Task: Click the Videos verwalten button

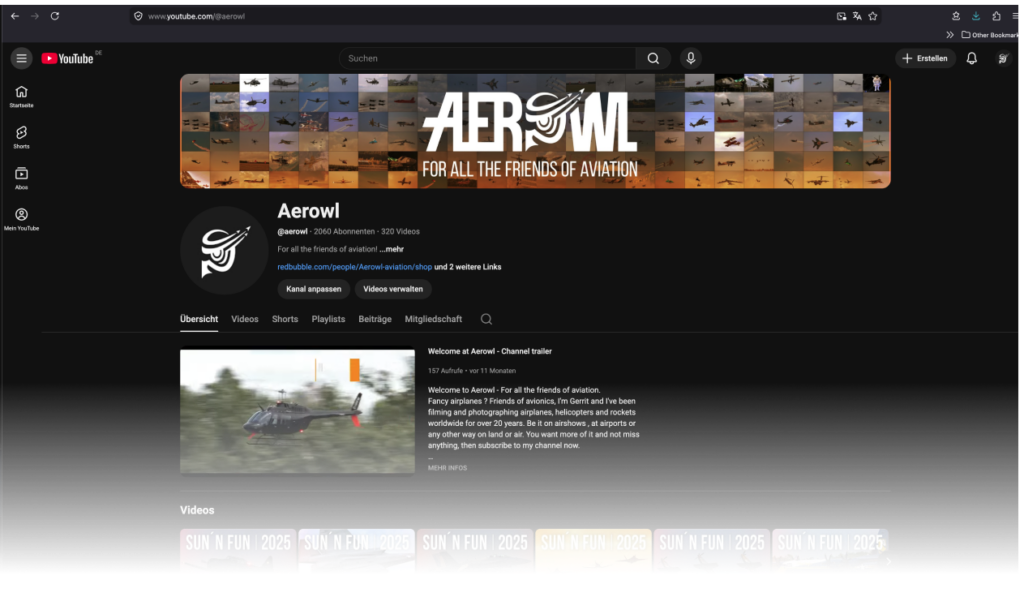Action: 393,289
